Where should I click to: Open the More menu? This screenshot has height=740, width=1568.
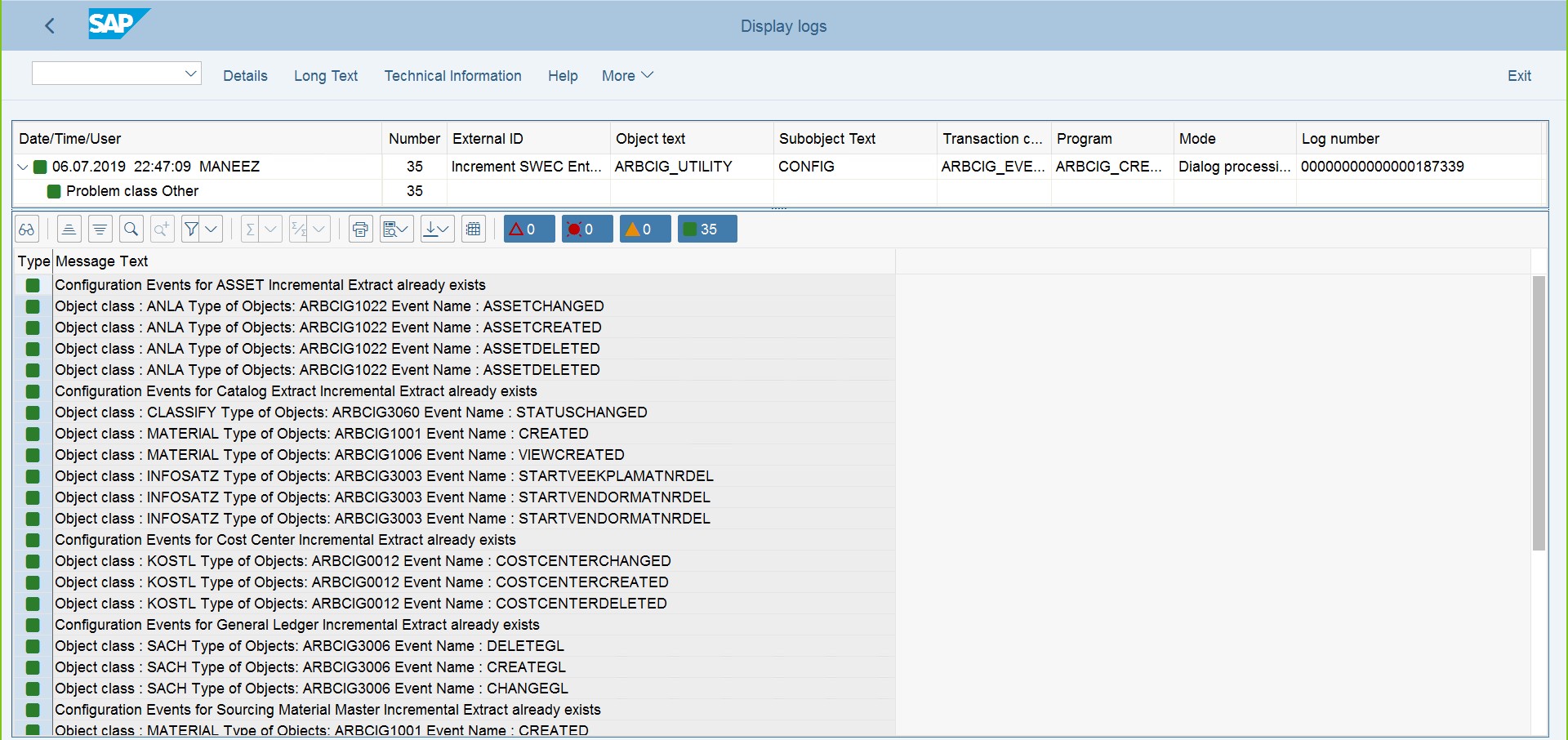coord(626,75)
